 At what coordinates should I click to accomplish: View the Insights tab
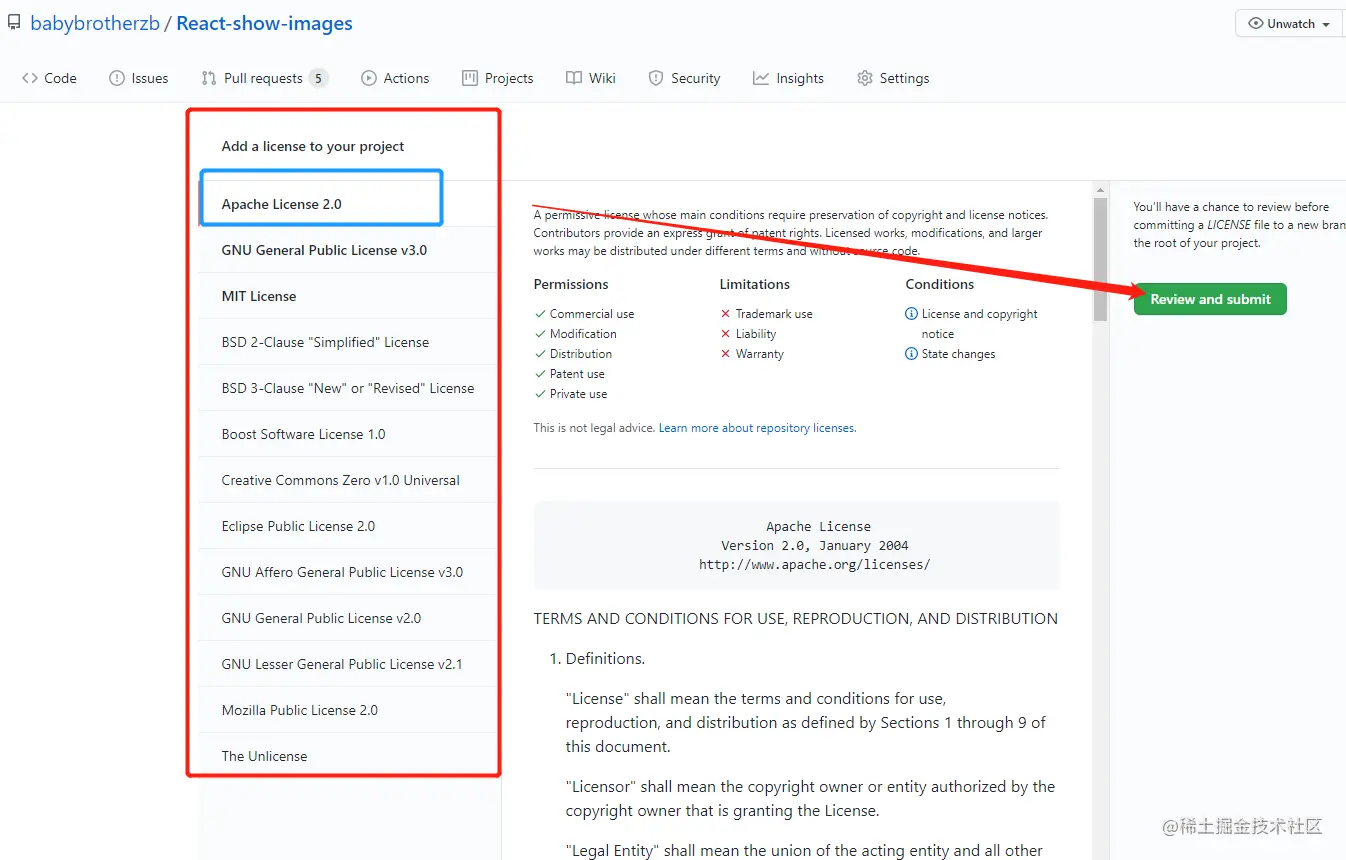[x=789, y=78]
